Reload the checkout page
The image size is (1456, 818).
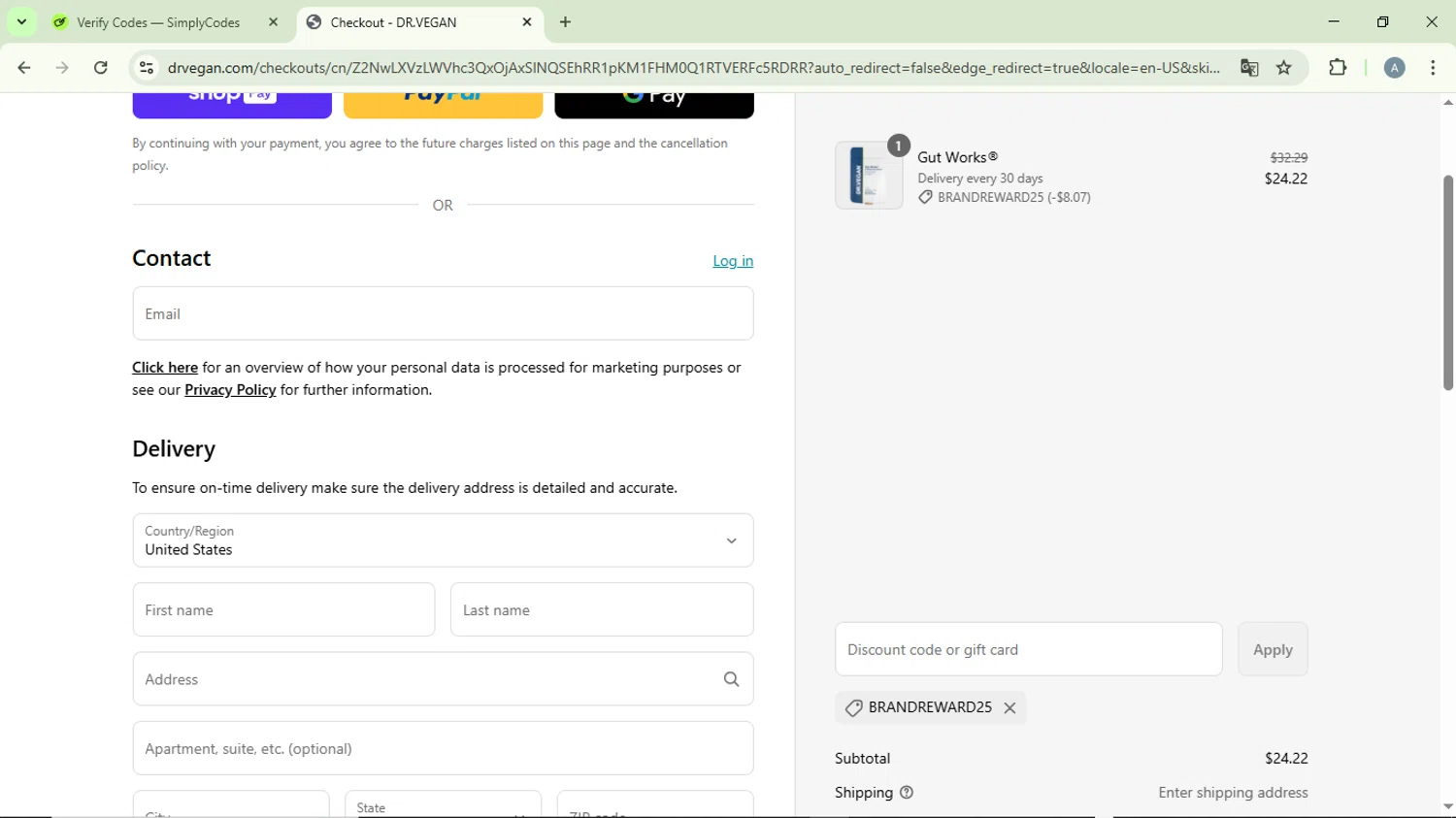point(101,68)
